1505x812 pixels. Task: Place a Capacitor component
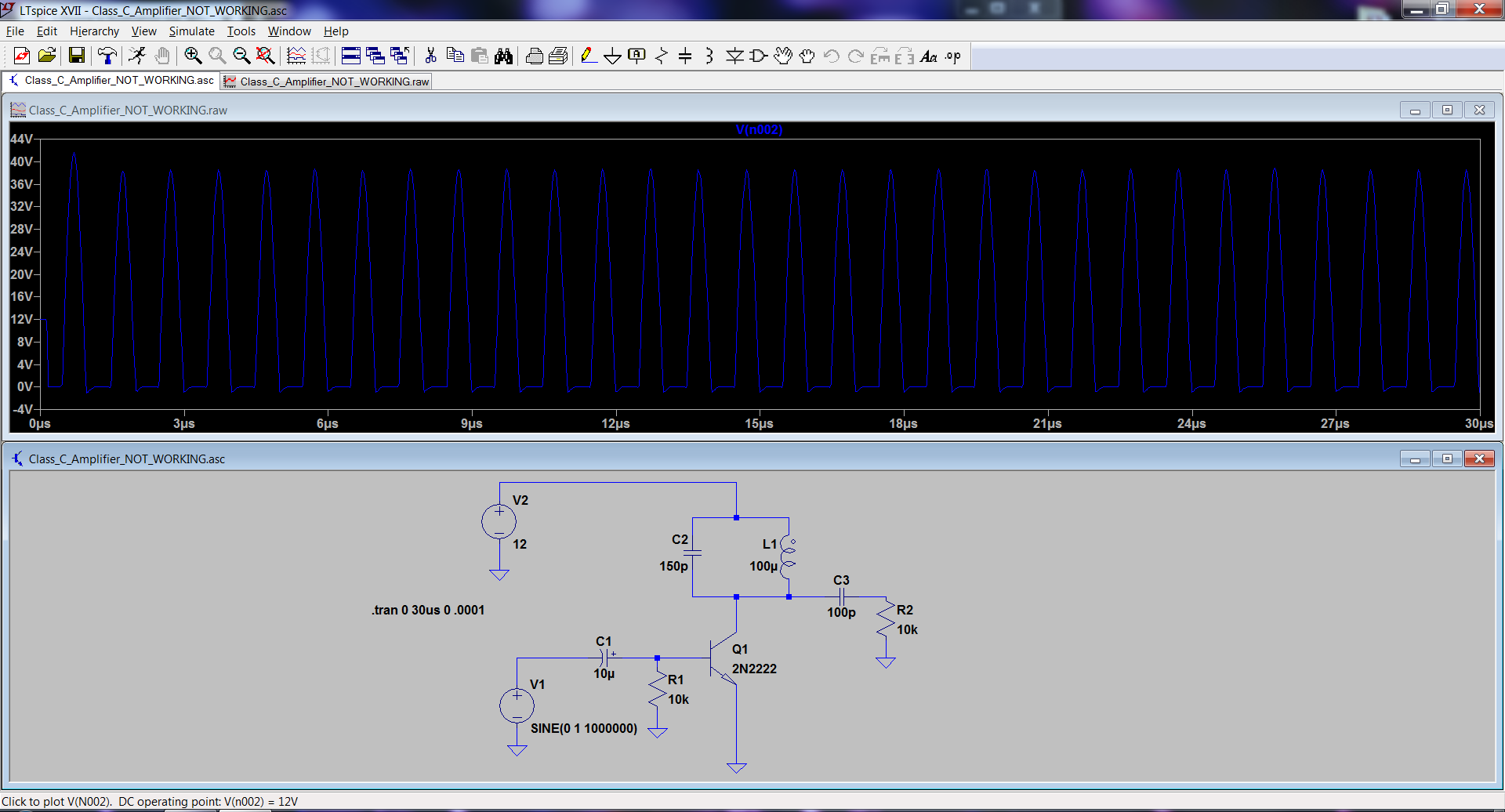[x=685, y=56]
